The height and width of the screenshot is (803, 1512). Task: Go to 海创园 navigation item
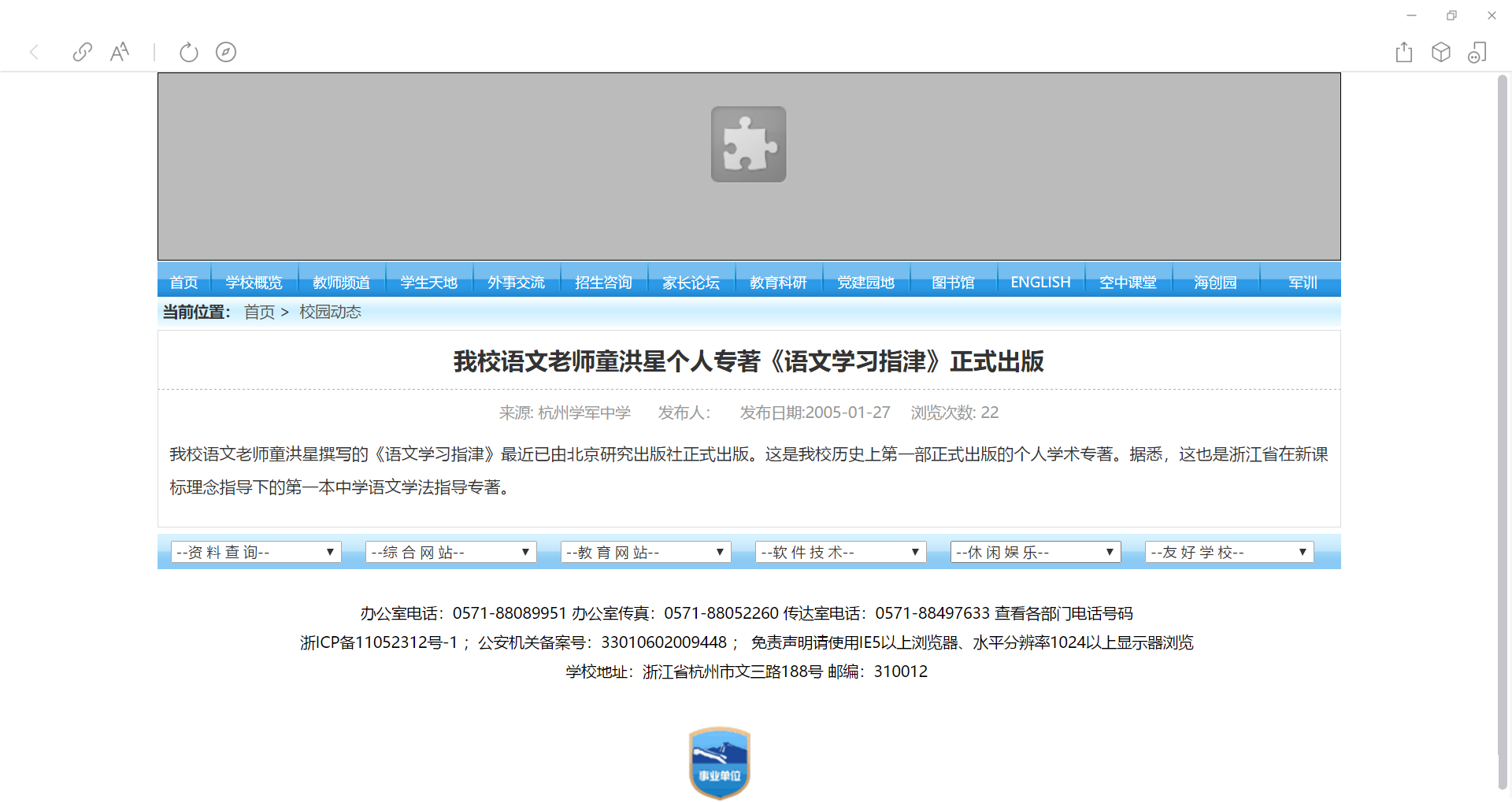(x=1215, y=282)
